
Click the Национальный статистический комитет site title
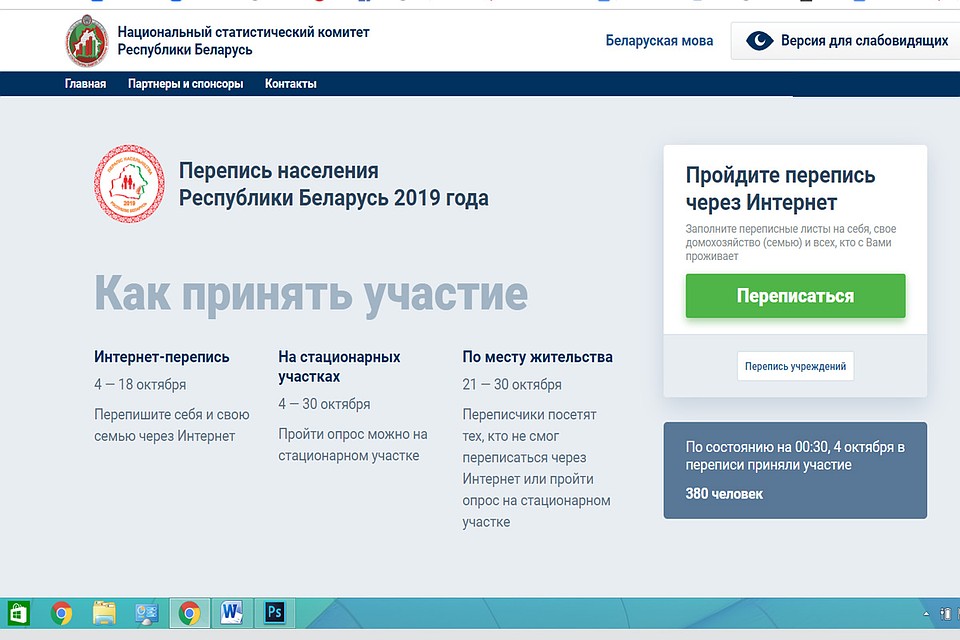(244, 40)
